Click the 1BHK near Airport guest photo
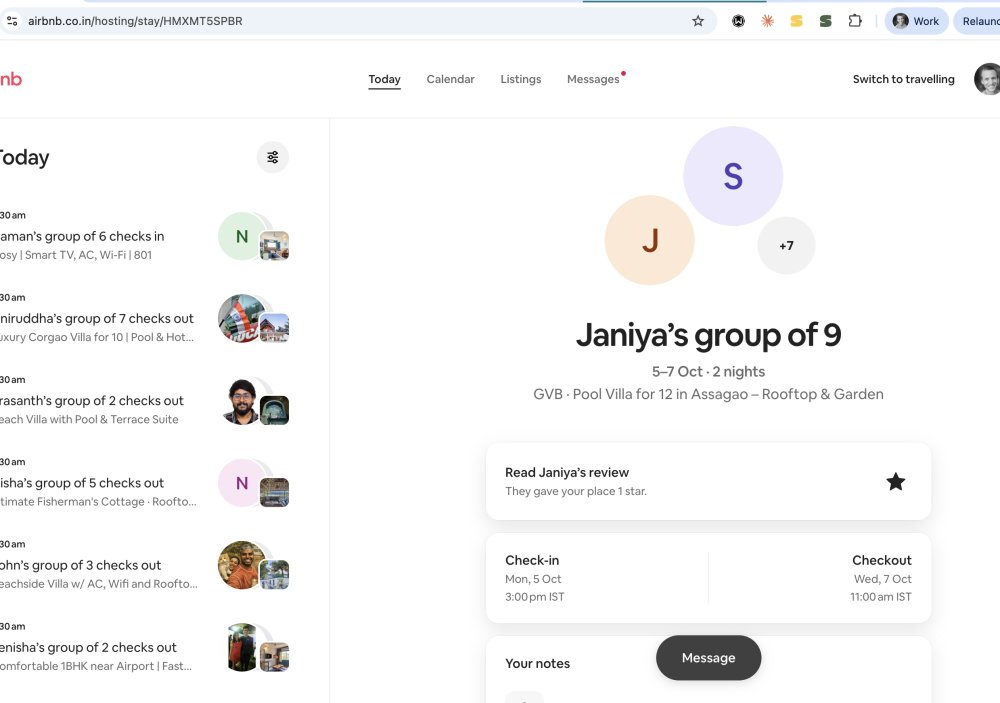1000x703 pixels. click(x=242, y=648)
